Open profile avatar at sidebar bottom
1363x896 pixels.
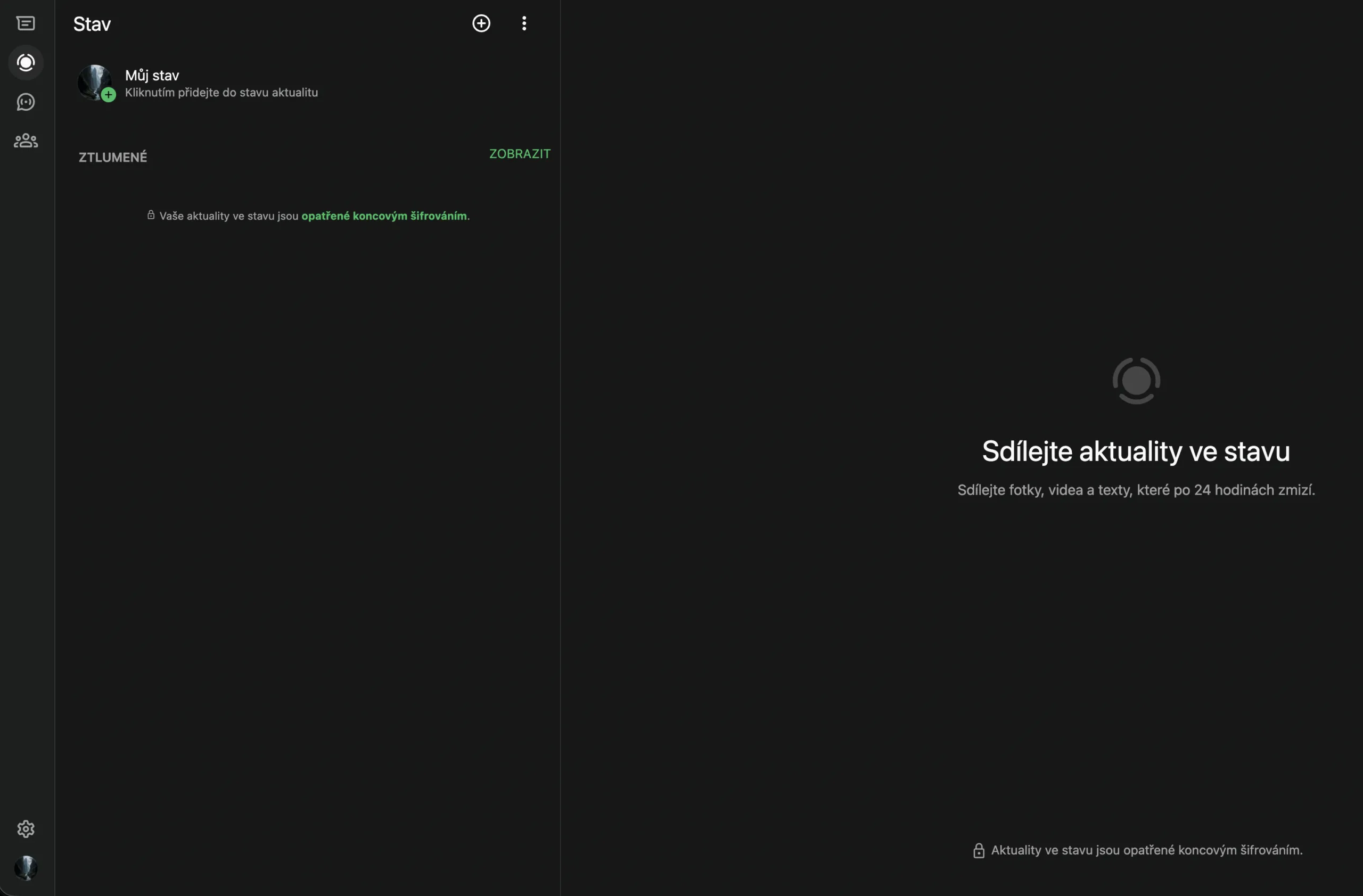click(26, 867)
